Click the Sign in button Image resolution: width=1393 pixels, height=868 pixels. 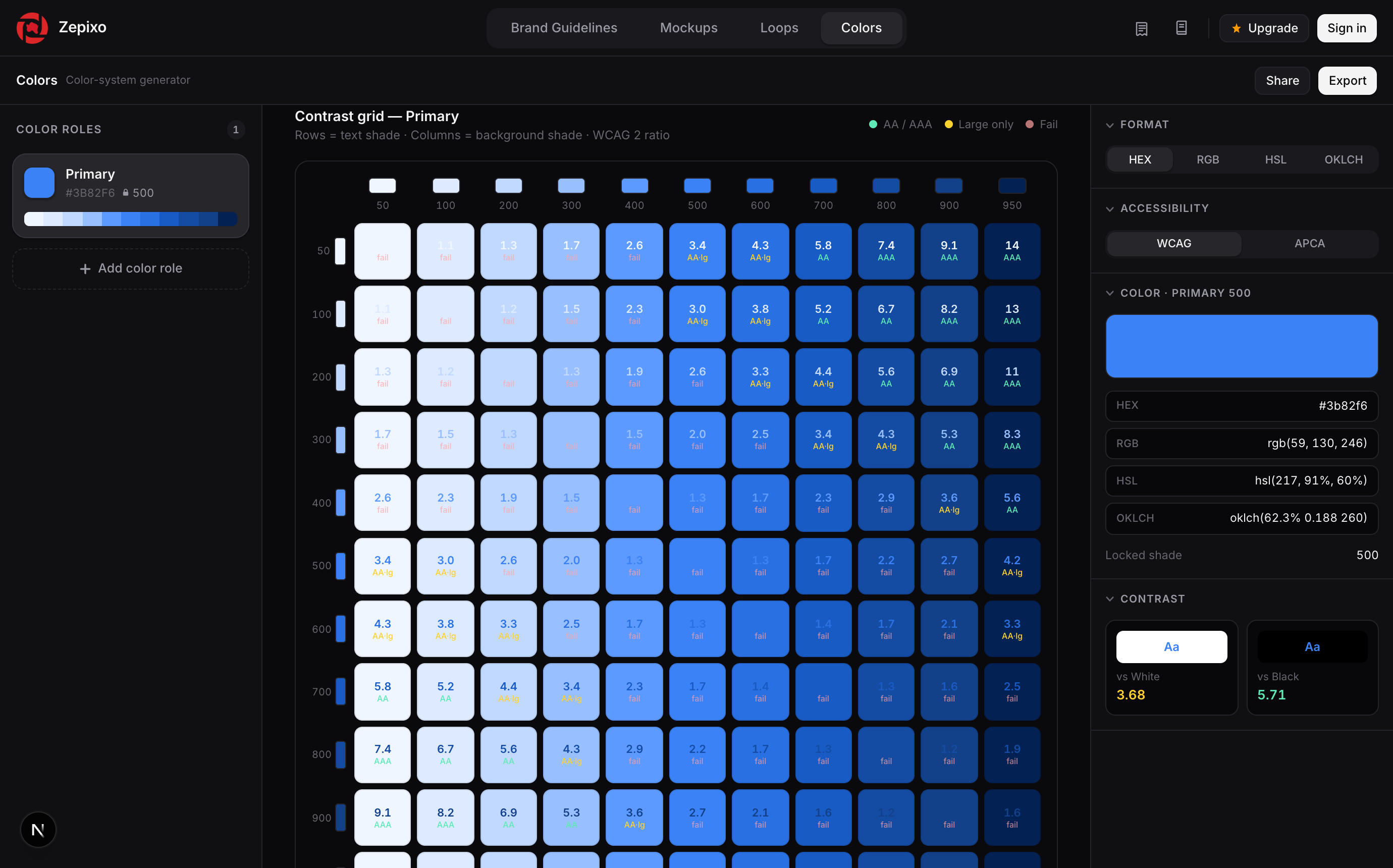1346,28
